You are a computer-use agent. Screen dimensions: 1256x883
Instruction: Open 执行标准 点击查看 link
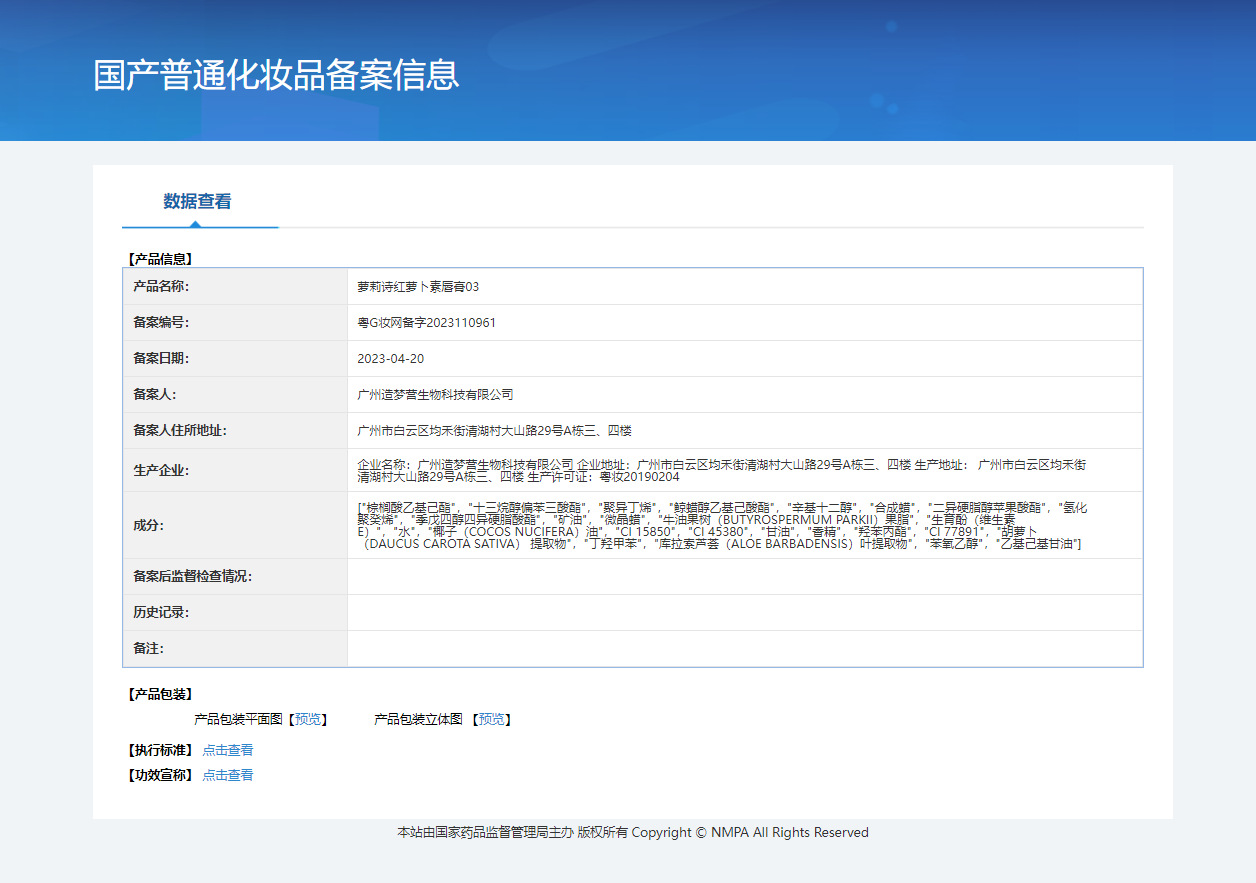(228, 750)
